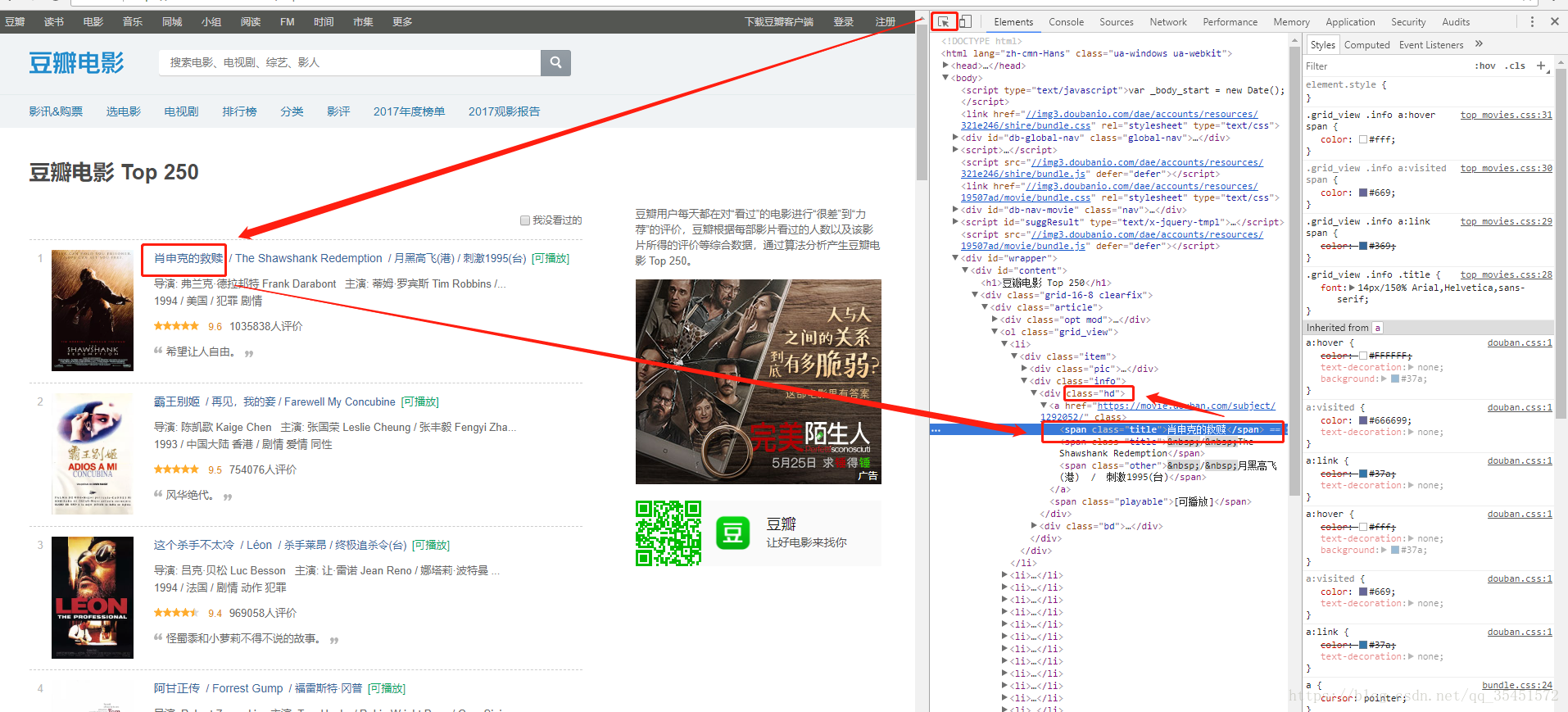Open the Performance tab
The width and height of the screenshot is (1568, 712).
(x=1230, y=22)
